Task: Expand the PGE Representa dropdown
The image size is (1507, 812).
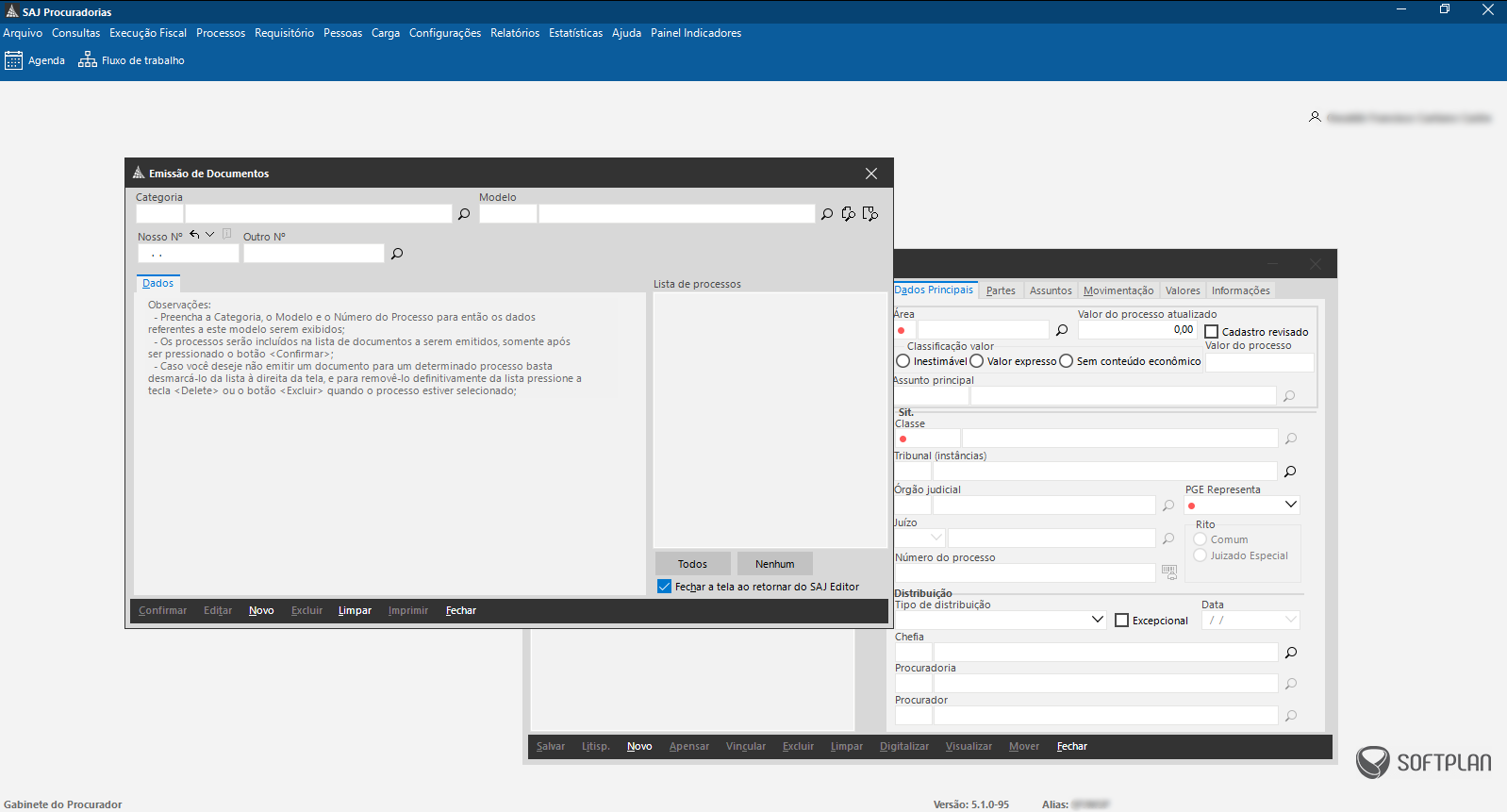Action: click(1291, 505)
